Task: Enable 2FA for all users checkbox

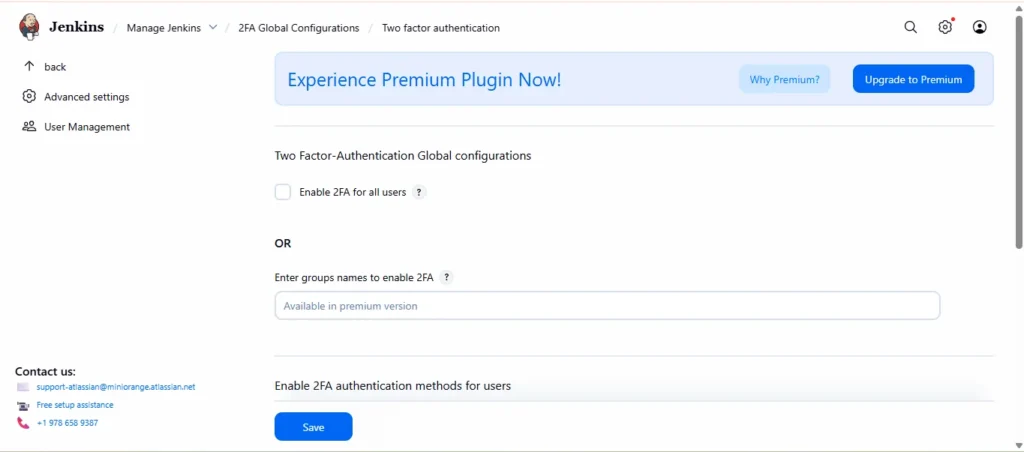Action: [x=283, y=192]
